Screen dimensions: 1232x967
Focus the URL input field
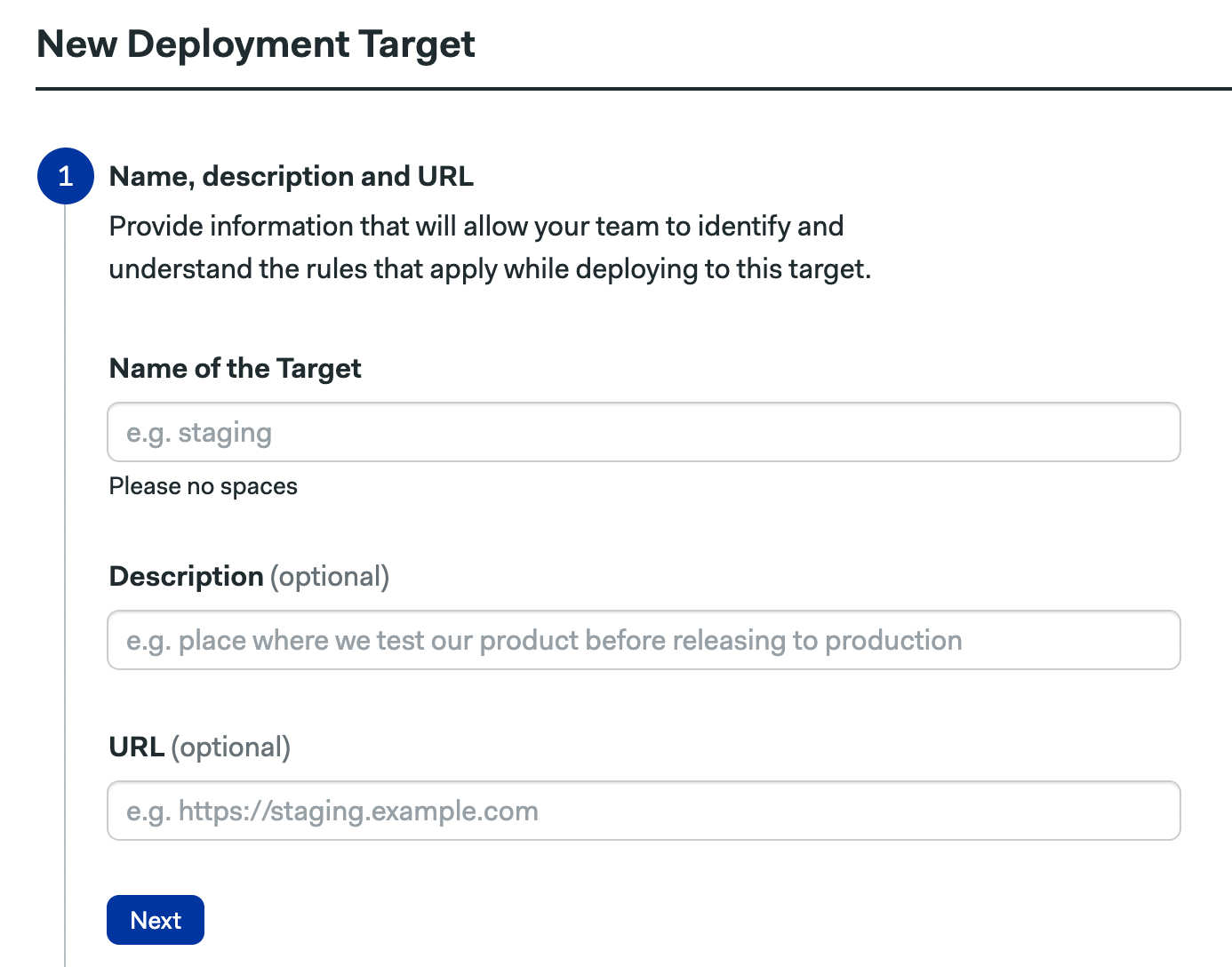(x=644, y=811)
